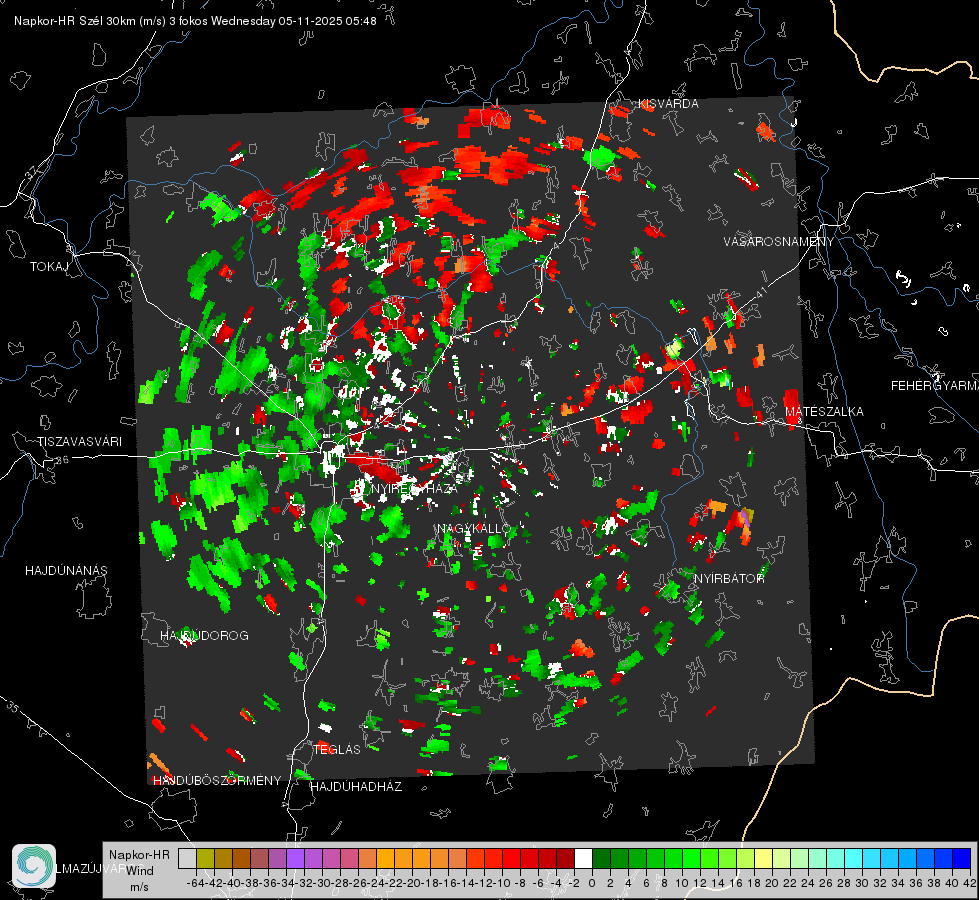Click the swirl logo beside the legend
979x900 pixels.
click(x=34, y=866)
